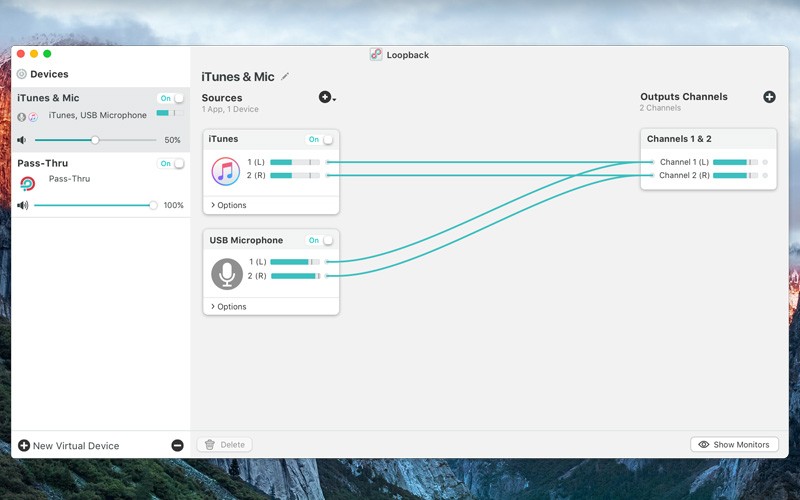Select the iTunes & Mic device in sidebar
The width and height of the screenshot is (800, 500).
[x=101, y=119]
